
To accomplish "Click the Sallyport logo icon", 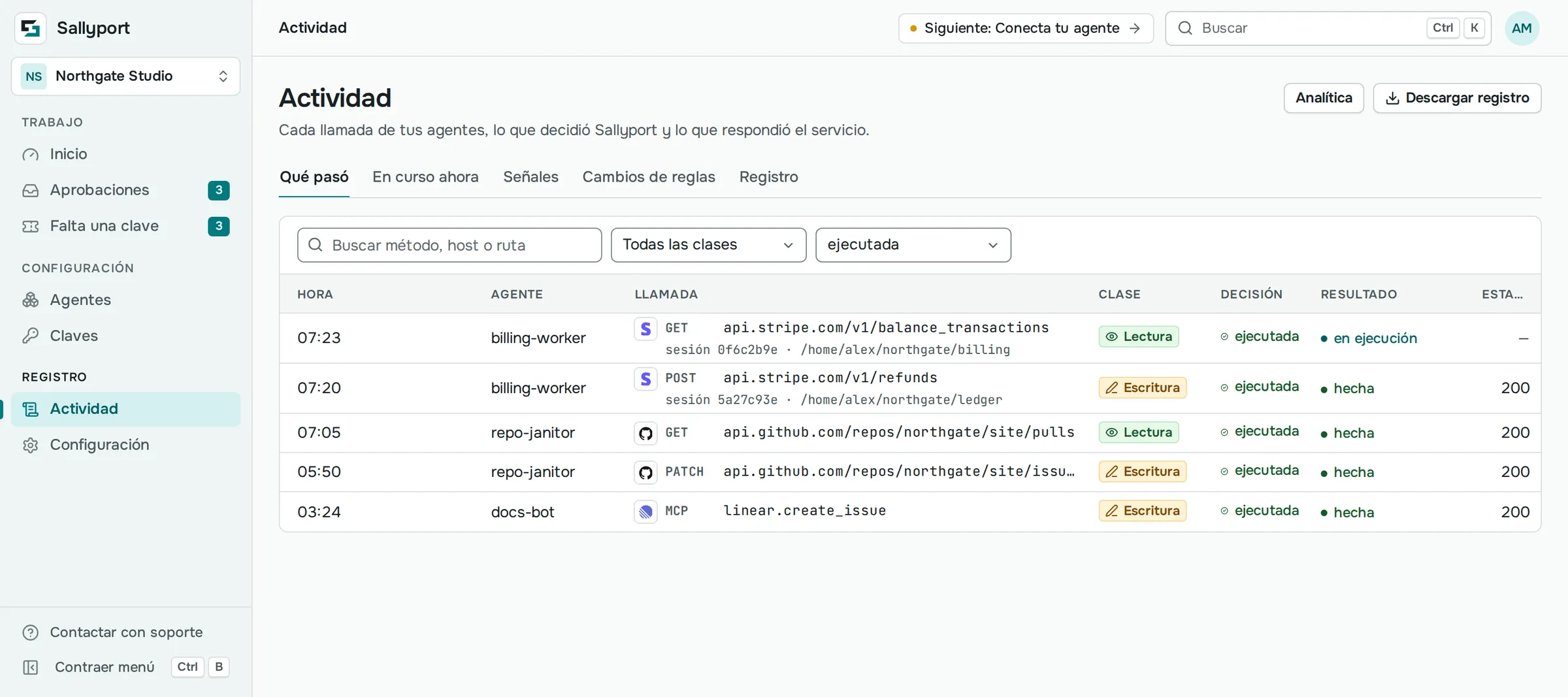I will click(30, 28).
